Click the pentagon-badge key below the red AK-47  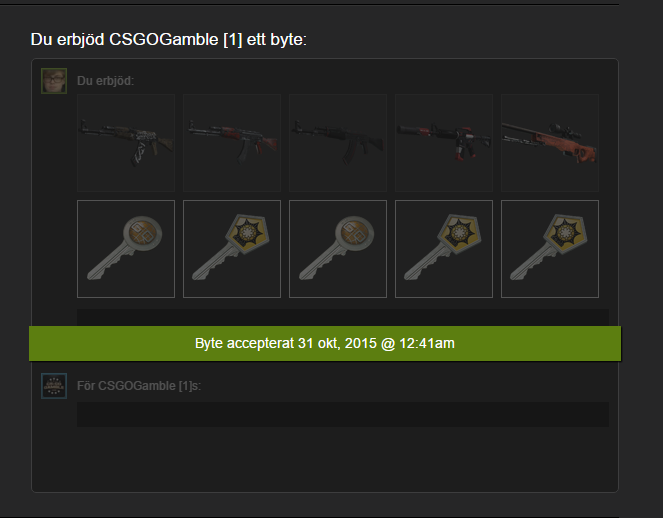232,249
